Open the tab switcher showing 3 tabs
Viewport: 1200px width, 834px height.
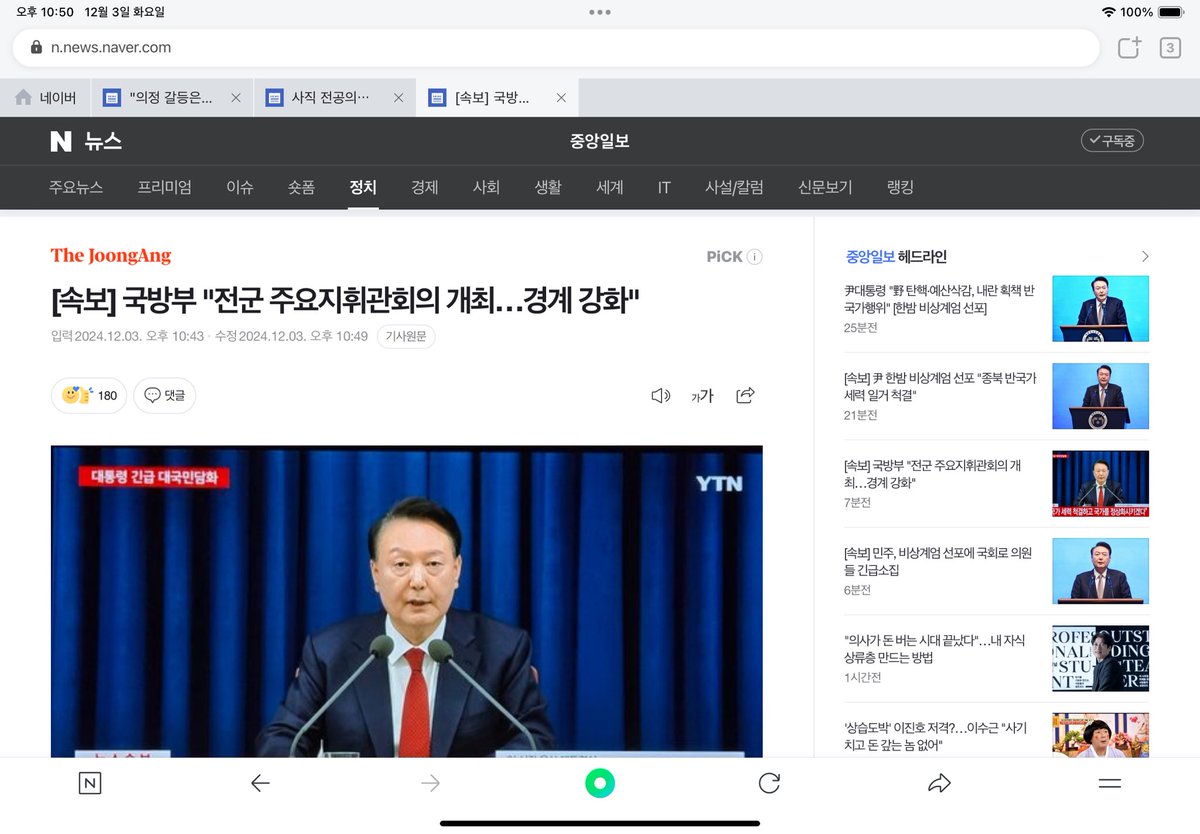[1170, 47]
